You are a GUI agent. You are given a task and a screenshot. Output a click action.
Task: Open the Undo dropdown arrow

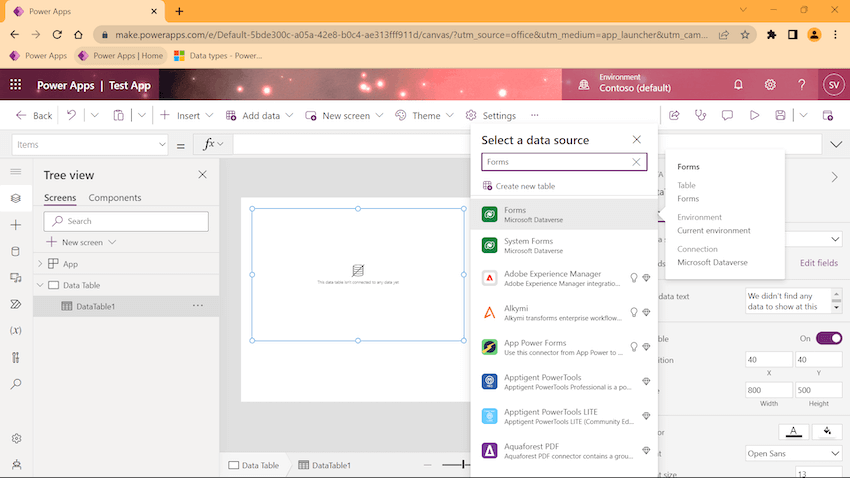94,115
